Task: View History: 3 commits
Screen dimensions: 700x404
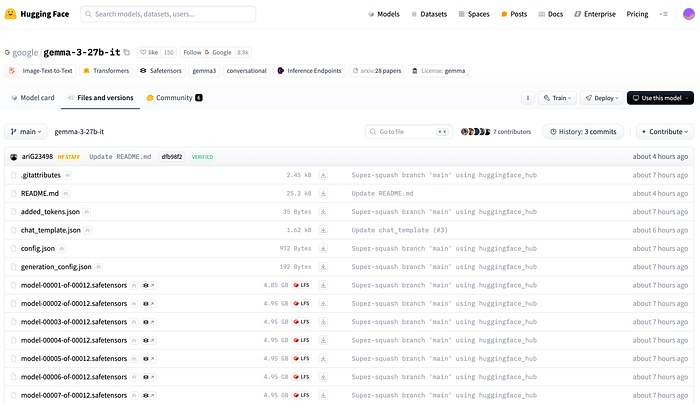Action: 583,132
